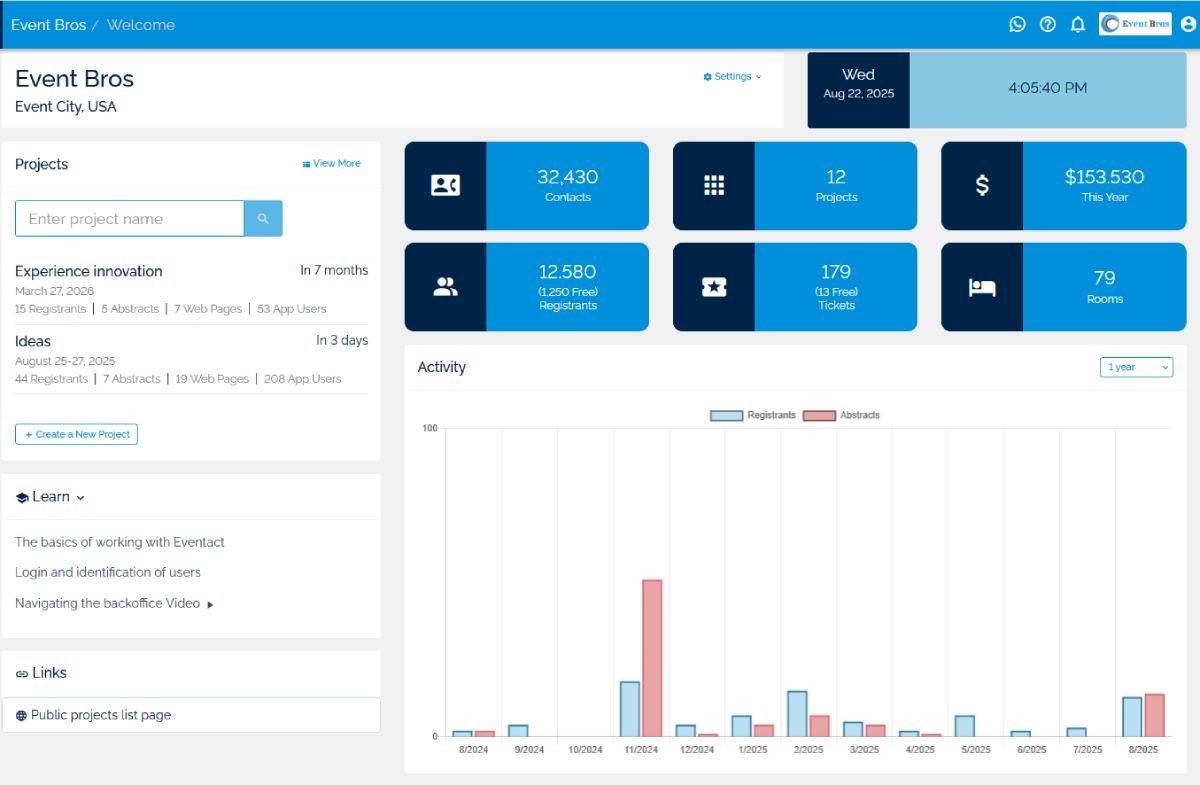Open the help question mark icon

pyautogui.click(x=1047, y=25)
